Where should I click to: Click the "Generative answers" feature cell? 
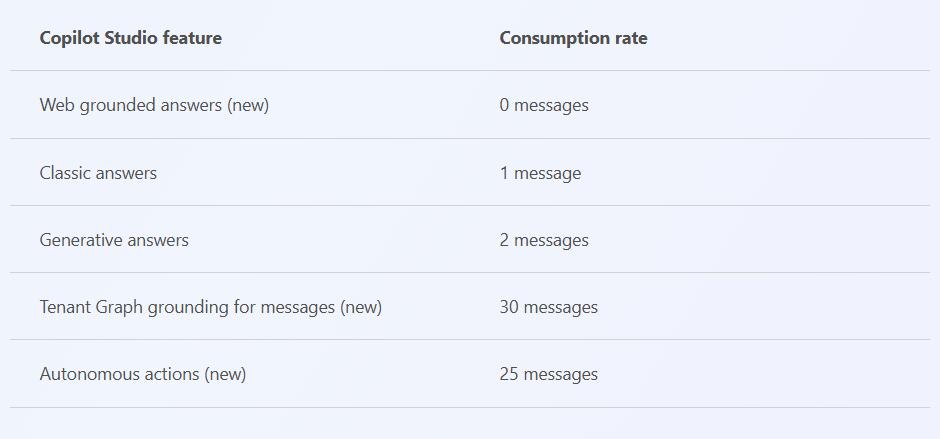point(114,240)
